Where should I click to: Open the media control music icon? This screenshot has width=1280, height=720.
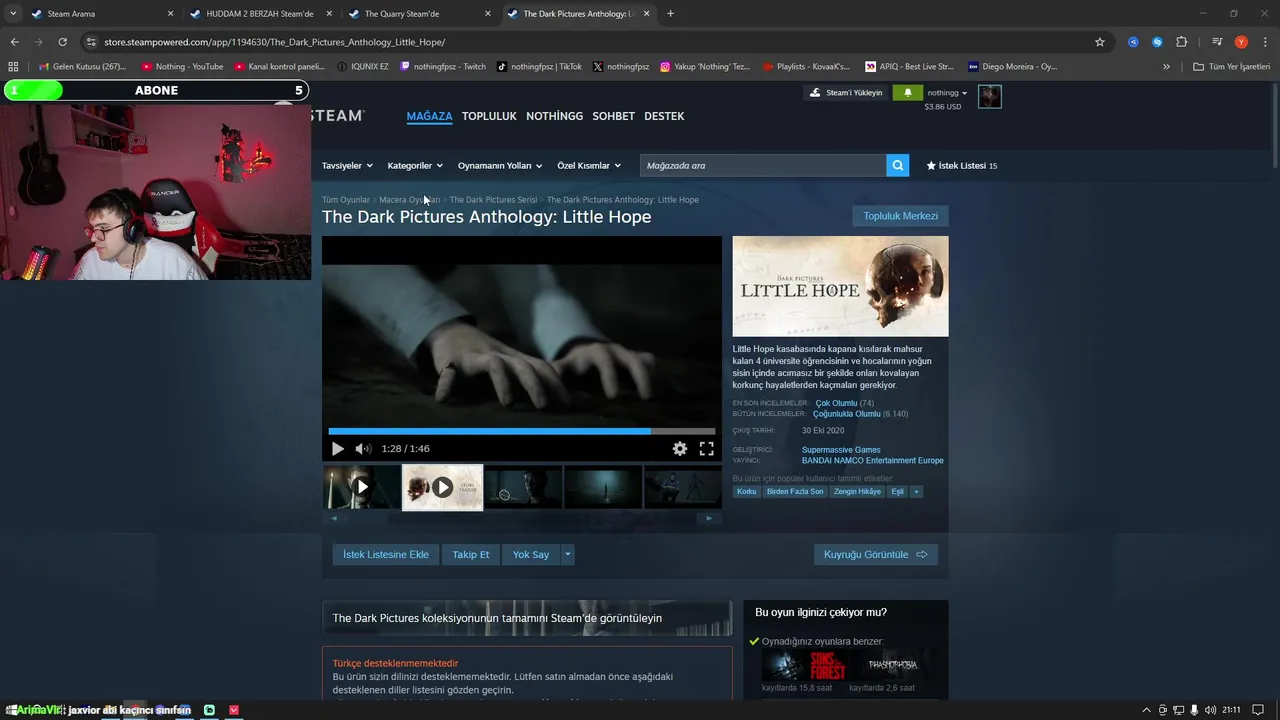1217,42
